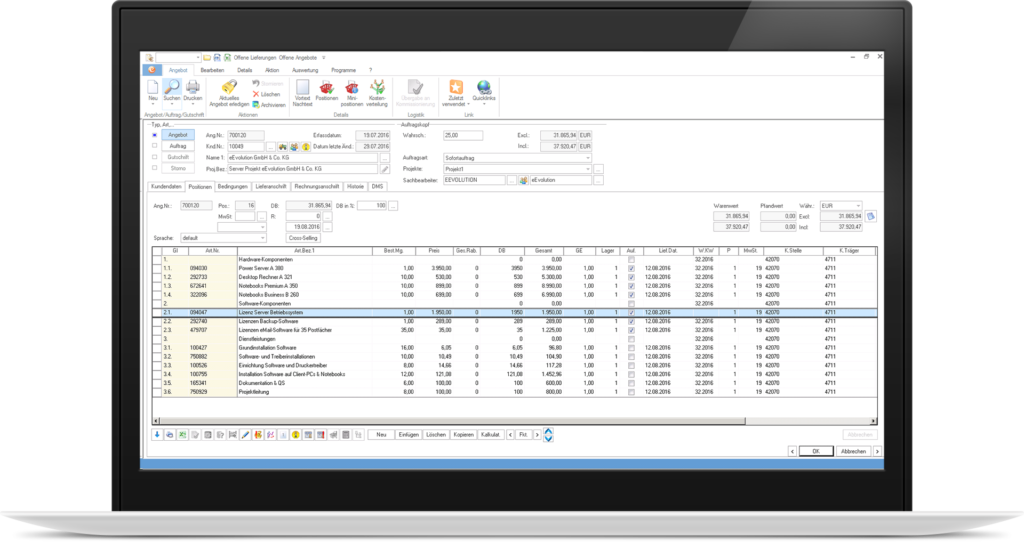
Task: Select the Auftrag type checkbox
Action: pyautogui.click(x=153, y=146)
